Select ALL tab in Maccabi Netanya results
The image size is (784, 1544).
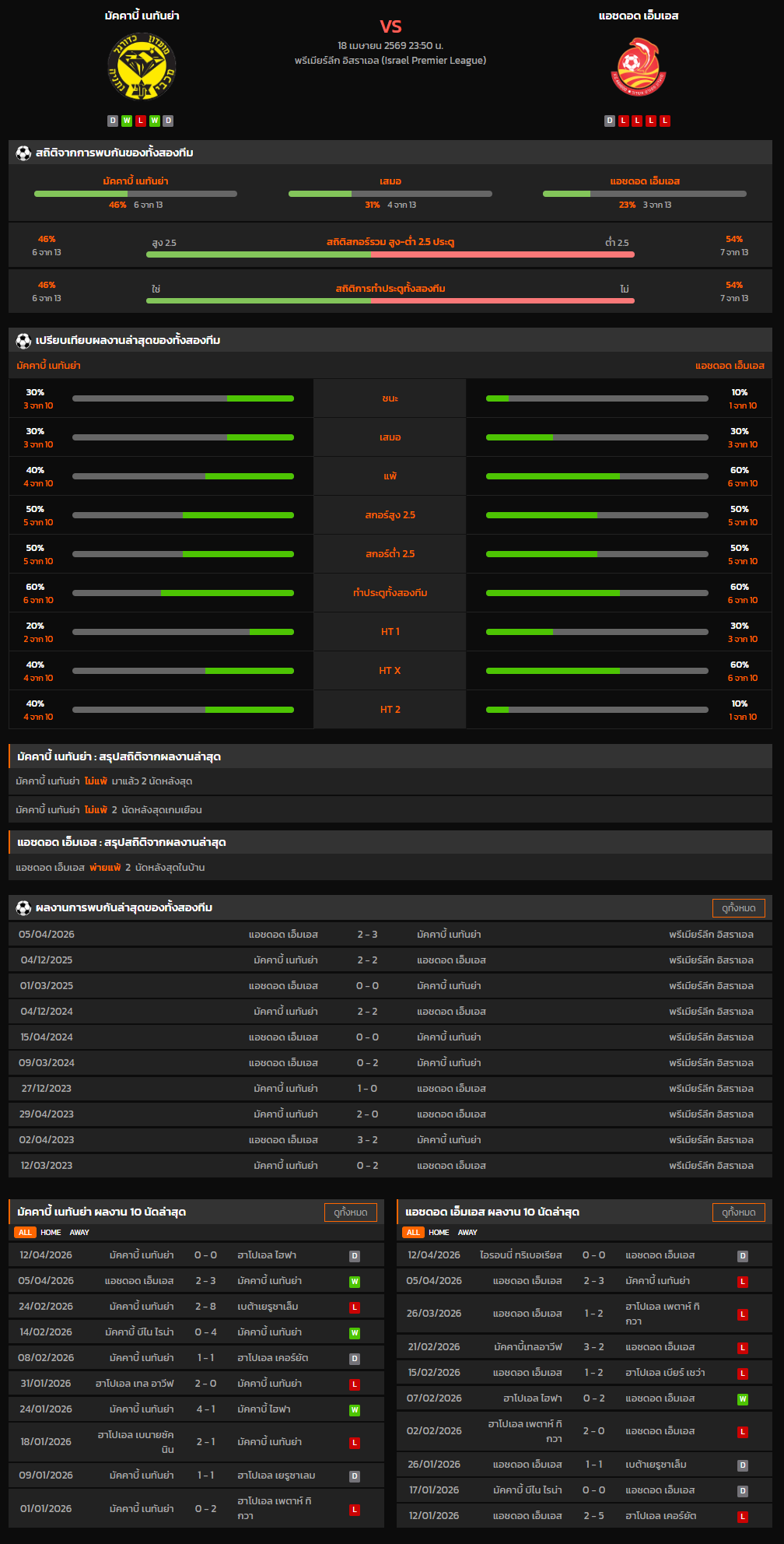(25, 1233)
